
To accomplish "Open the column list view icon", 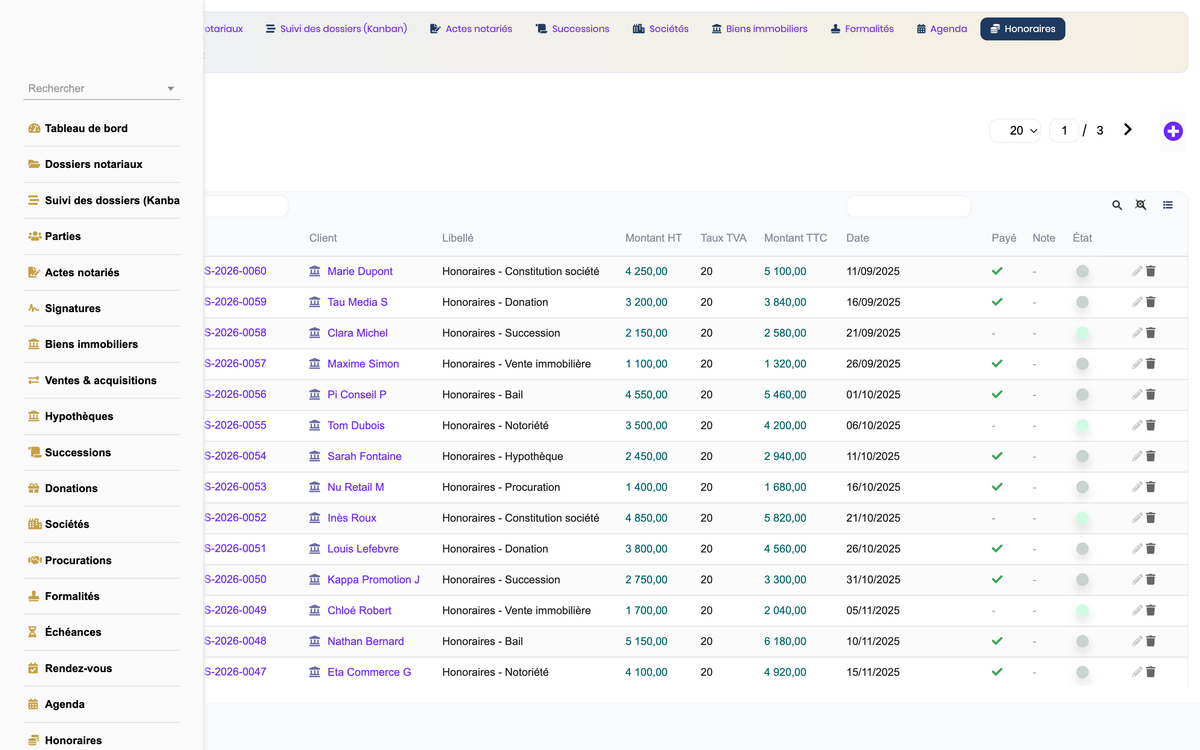I will click(x=1168, y=205).
